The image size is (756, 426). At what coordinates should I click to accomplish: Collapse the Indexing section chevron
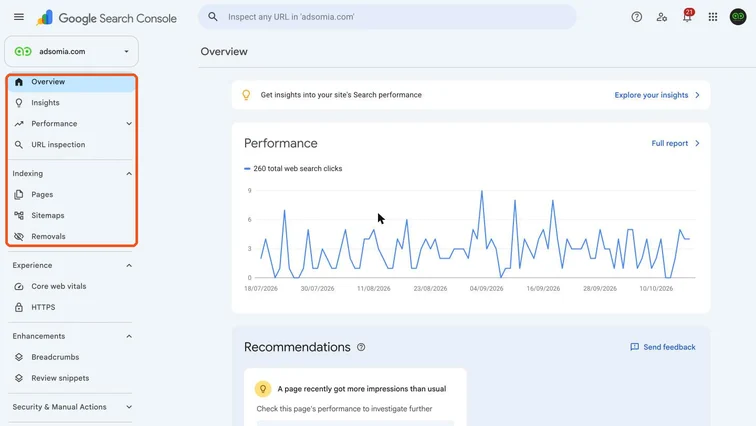(129, 173)
